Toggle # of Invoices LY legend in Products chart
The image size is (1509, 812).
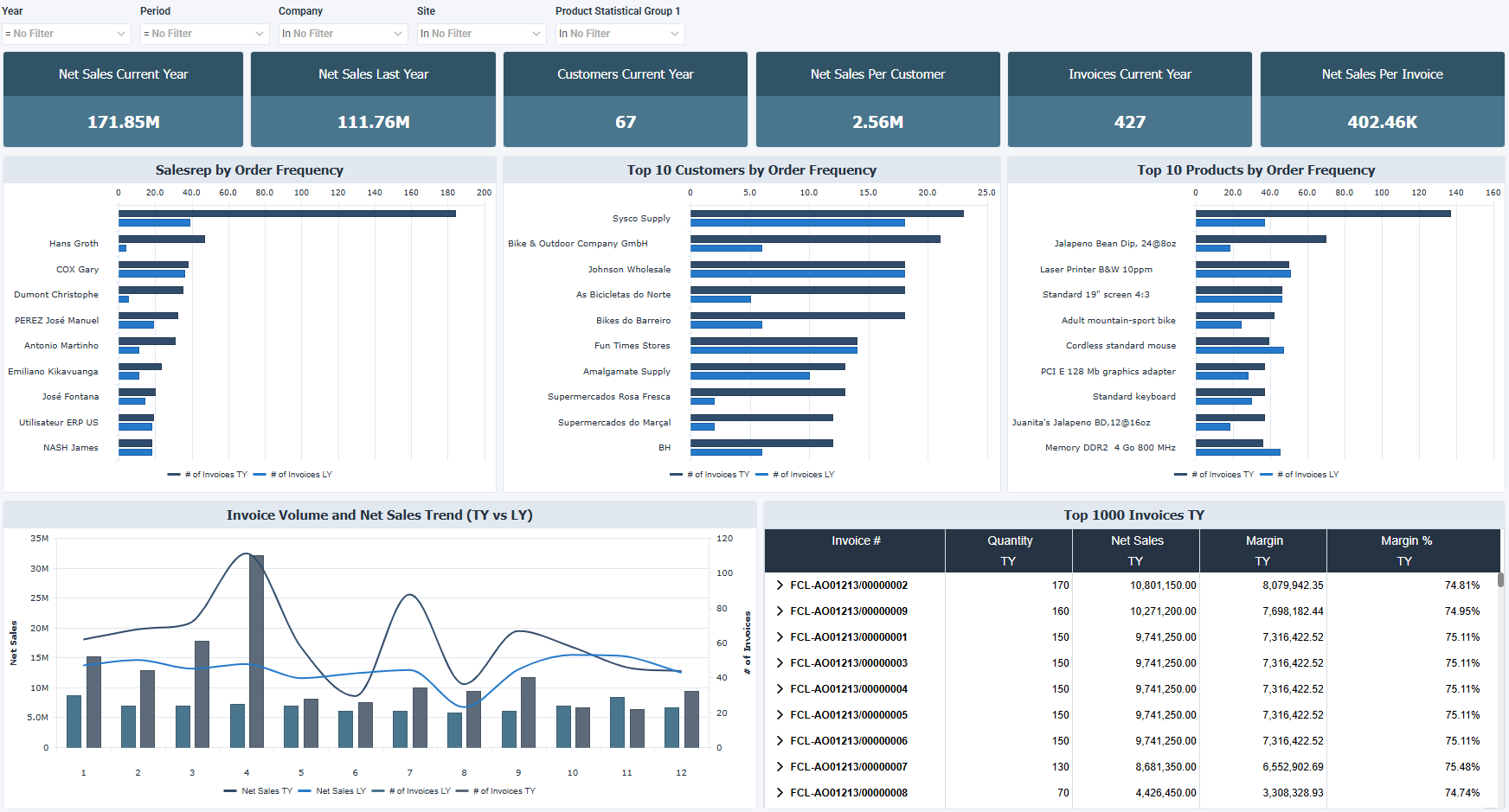coord(1300,475)
